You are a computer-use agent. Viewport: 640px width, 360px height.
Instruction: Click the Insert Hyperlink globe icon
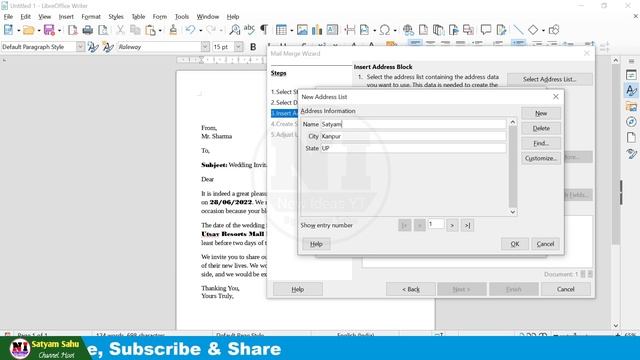point(408,30)
